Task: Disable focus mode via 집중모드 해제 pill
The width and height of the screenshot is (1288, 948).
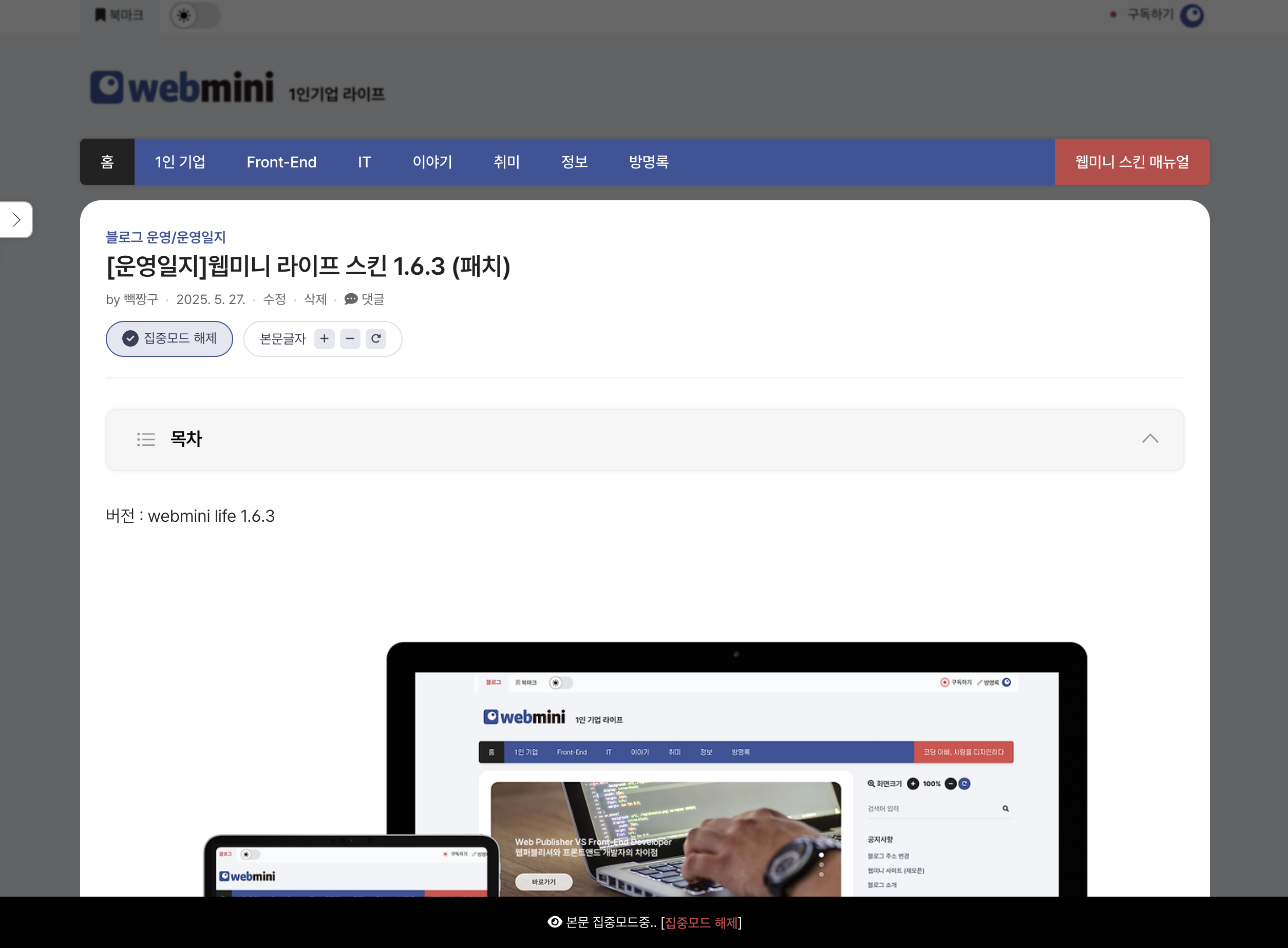Action: coord(169,338)
